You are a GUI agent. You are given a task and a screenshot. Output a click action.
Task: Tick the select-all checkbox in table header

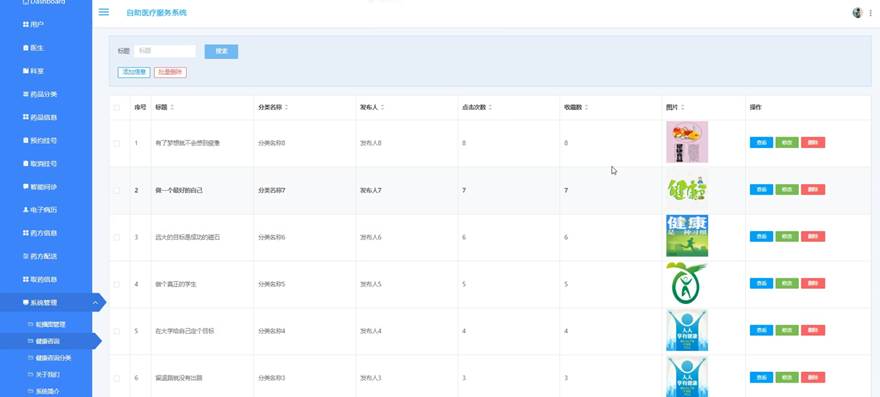tap(117, 107)
